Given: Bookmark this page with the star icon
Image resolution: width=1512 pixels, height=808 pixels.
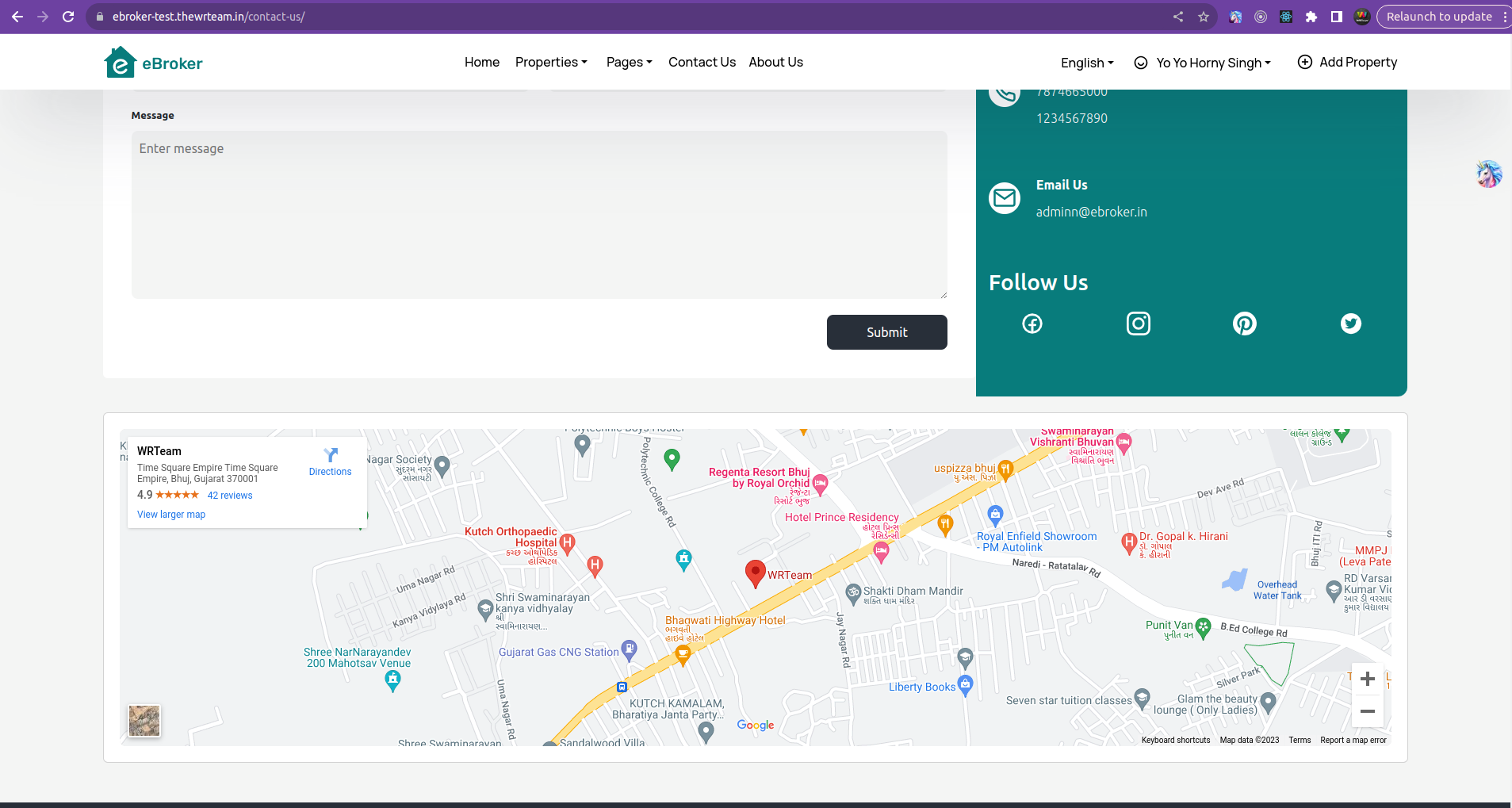Looking at the screenshot, I should point(1203,17).
